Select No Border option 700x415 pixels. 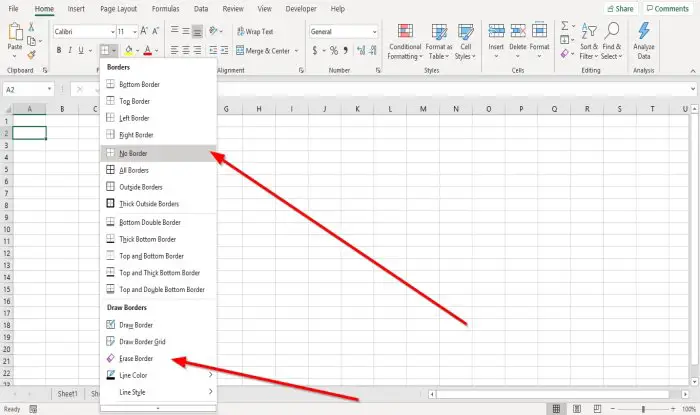(x=158, y=153)
